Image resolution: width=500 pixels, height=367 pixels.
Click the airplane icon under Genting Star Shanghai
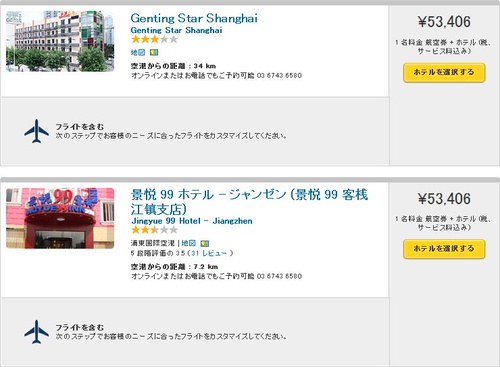coord(36,131)
